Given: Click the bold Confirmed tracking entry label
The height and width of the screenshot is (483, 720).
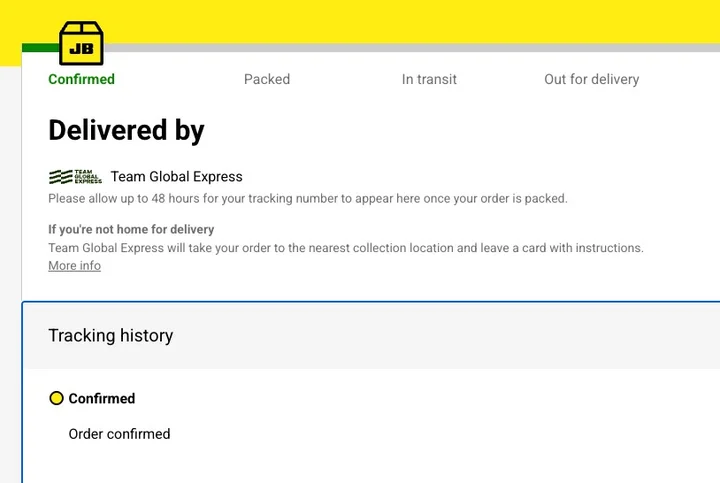Looking at the screenshot, I should click(x=102, y=398).
